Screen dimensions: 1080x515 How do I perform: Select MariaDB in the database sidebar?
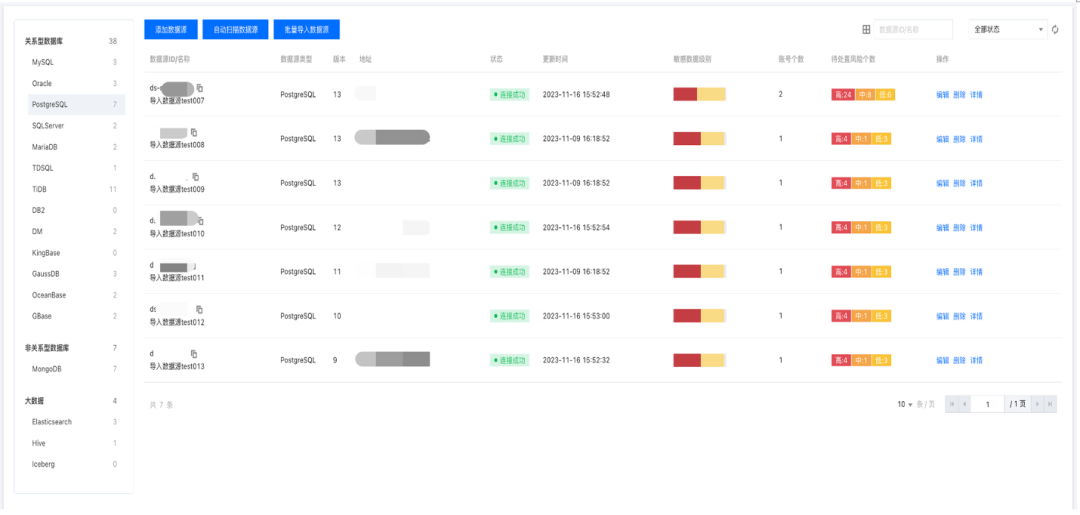[76, 147]
